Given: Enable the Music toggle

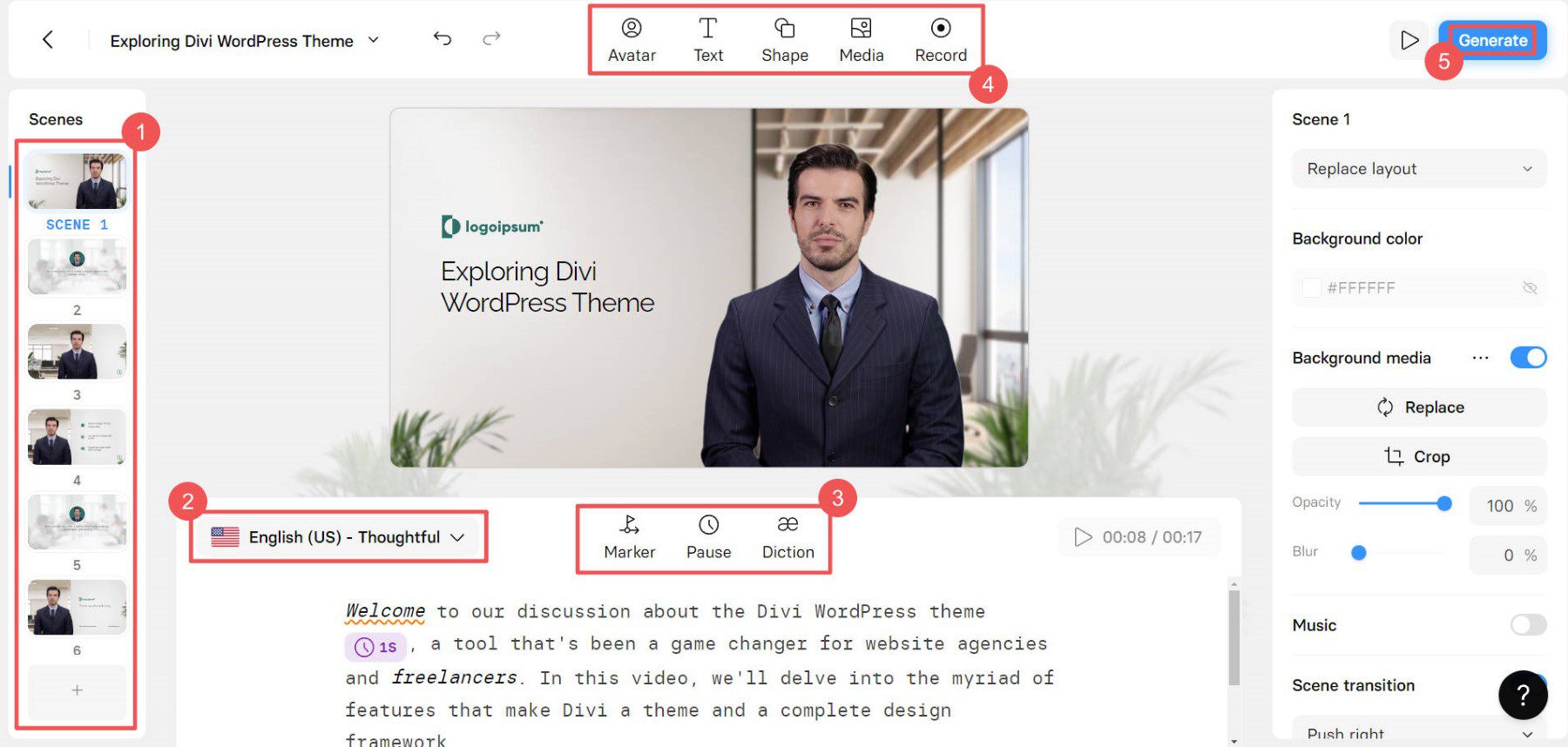Looking at the screenshot, I should 1528,625.
